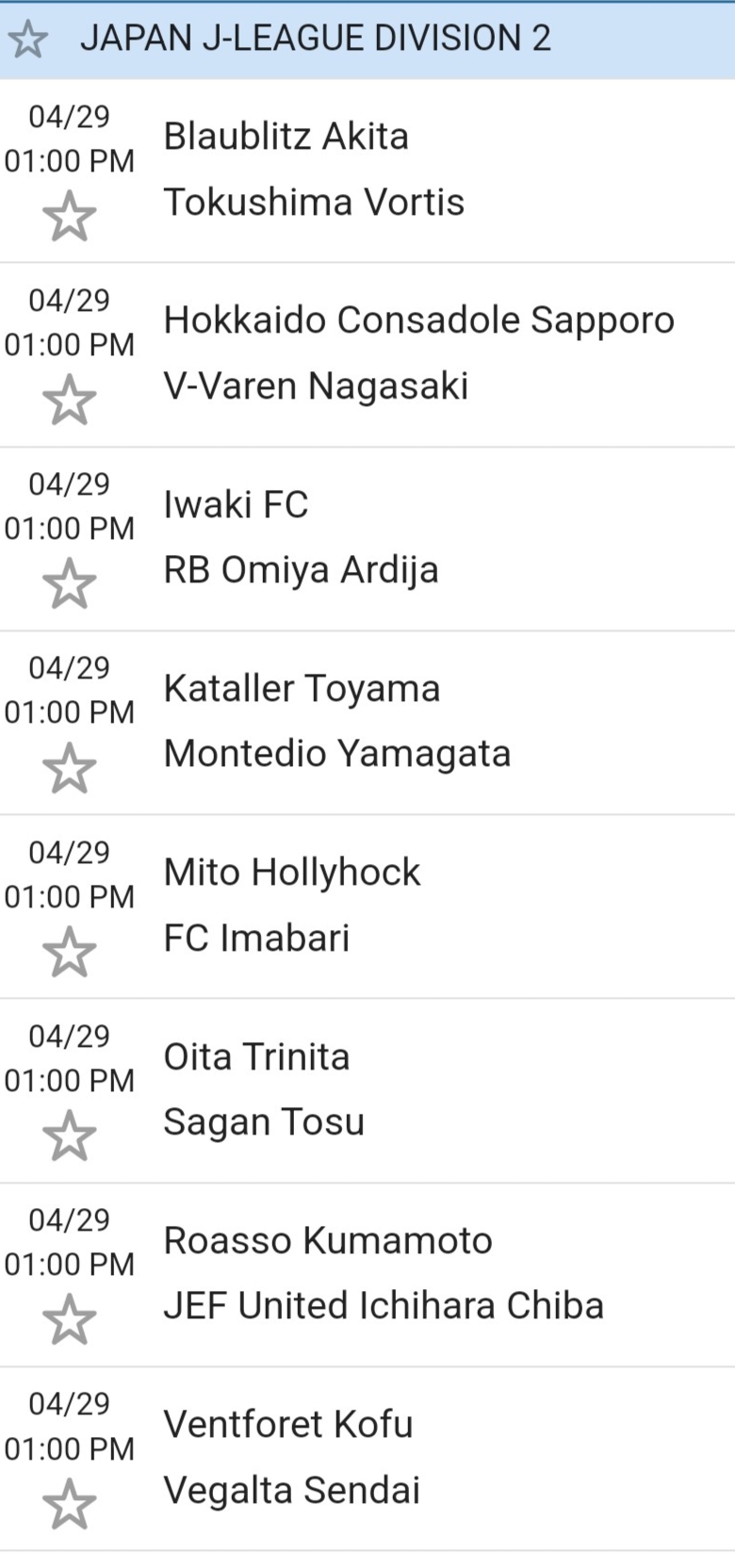Favorite the Japan J-League Division 2 league star
Screen dimensions: 735x1568
(28, 39)
